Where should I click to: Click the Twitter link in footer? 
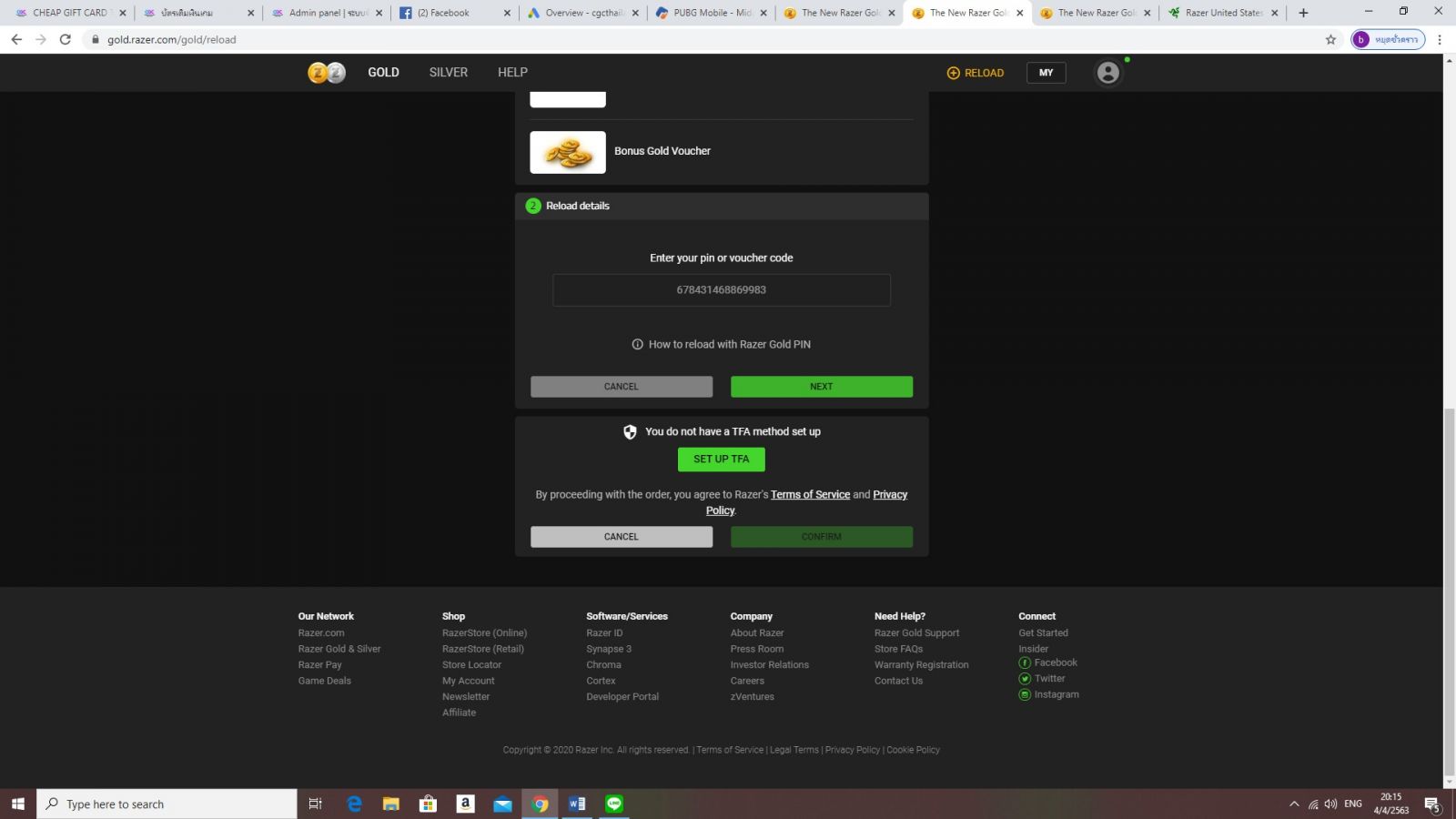click(x=1049, y=679)
